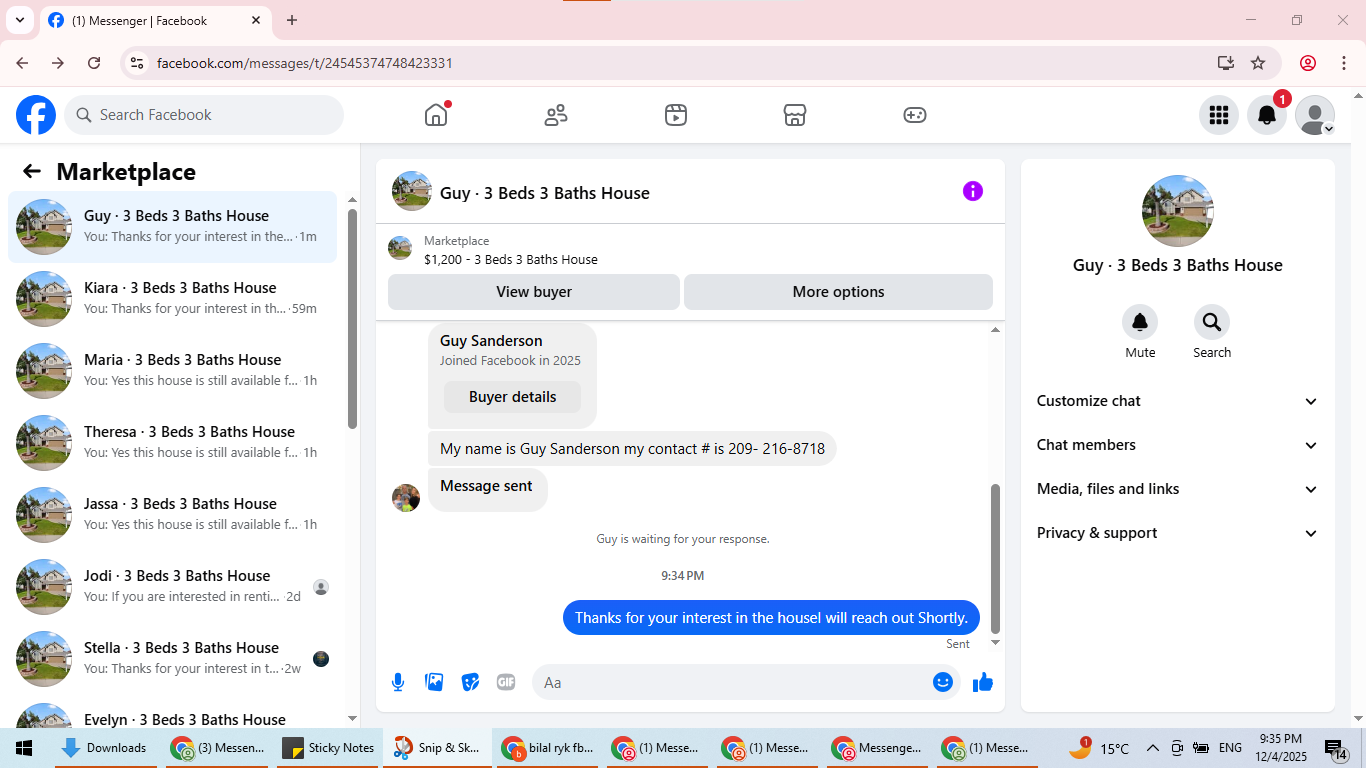The height and width of the screenshot is (768, 1366).
Task: Open the Marketplace storefront icon
Action: coord(795,115)
